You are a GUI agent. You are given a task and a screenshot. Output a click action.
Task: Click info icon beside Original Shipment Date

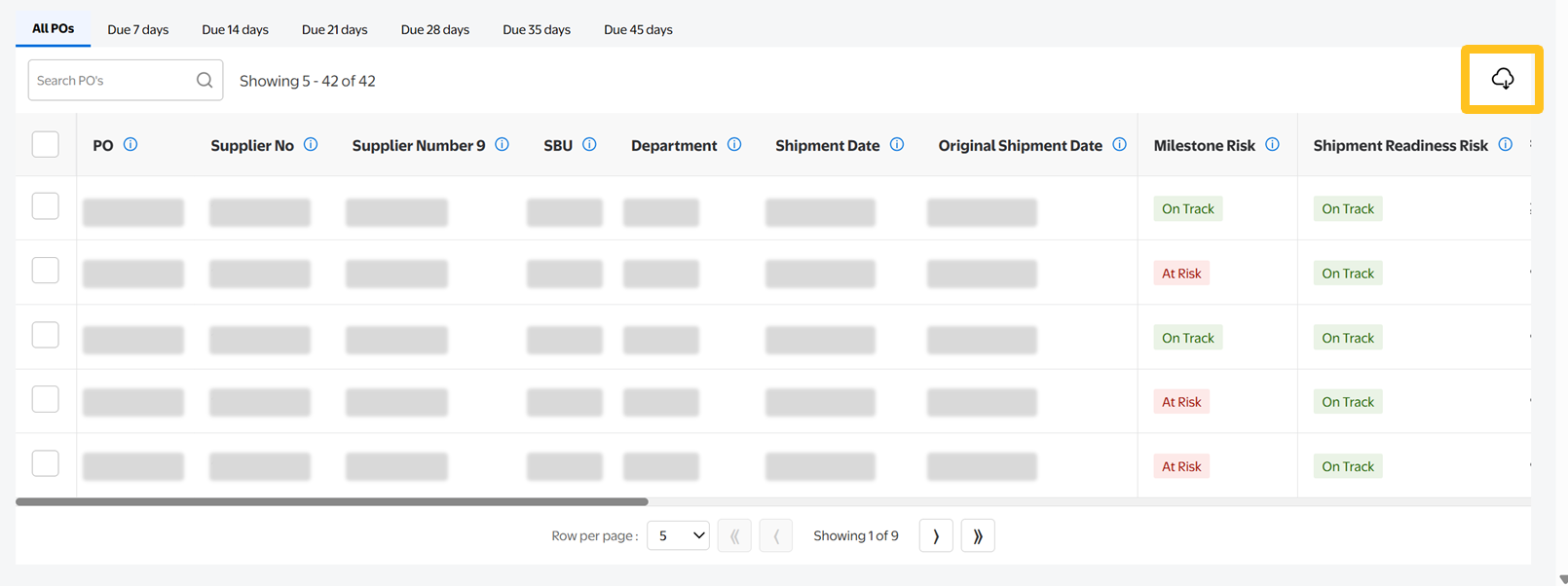point(1119,145)
